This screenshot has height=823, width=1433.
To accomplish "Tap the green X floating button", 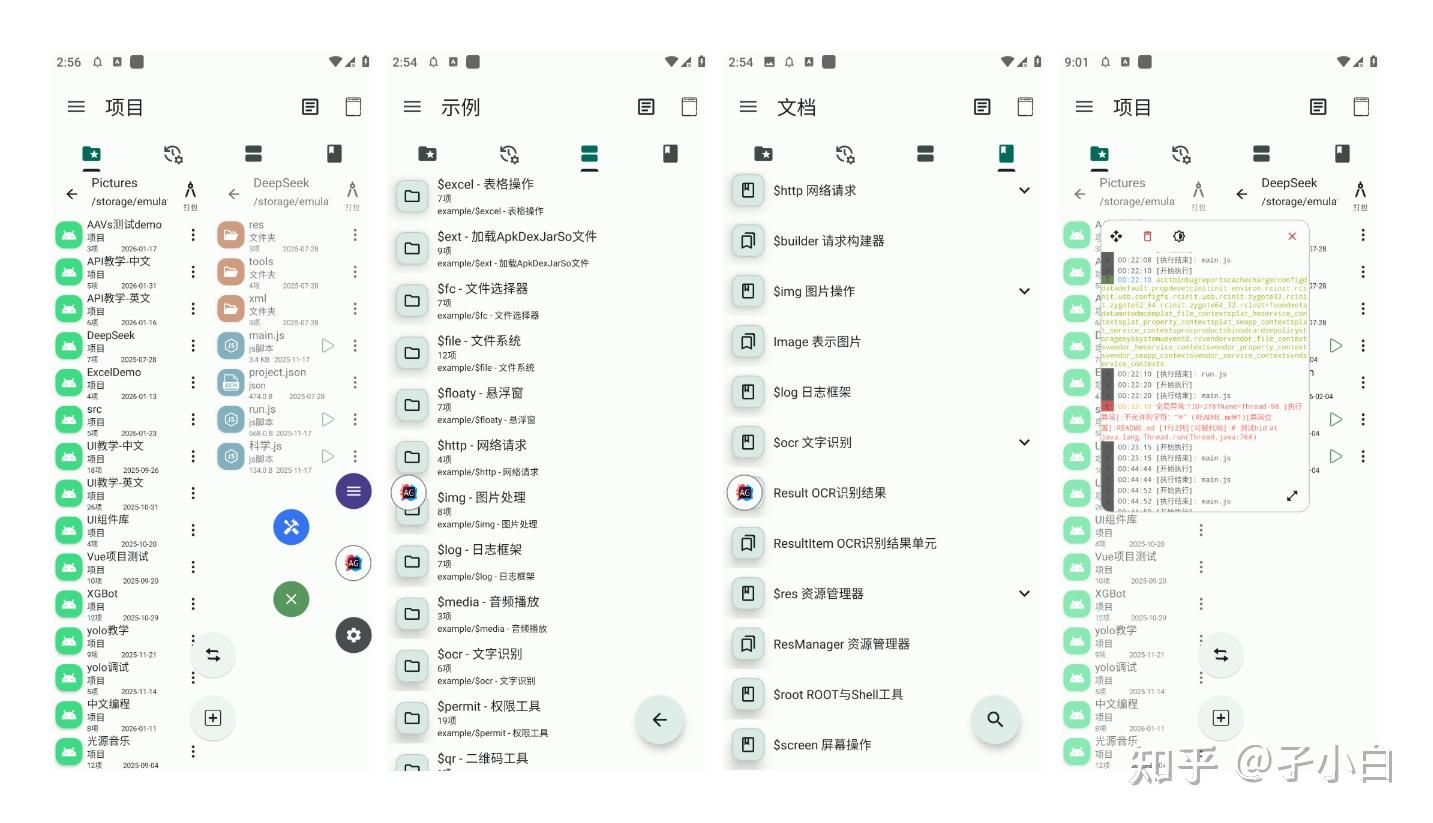I will coord(291,599).
